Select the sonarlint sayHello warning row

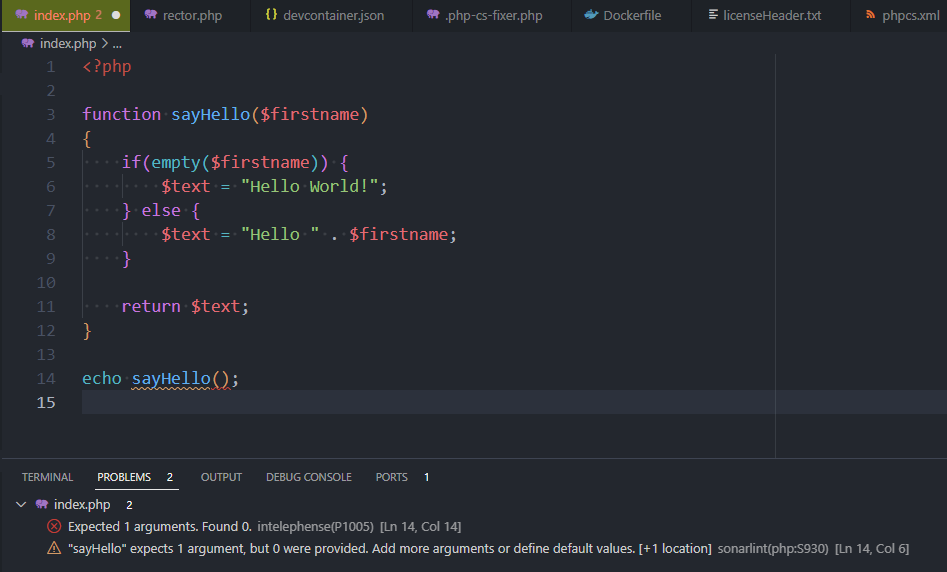[474, 548]
